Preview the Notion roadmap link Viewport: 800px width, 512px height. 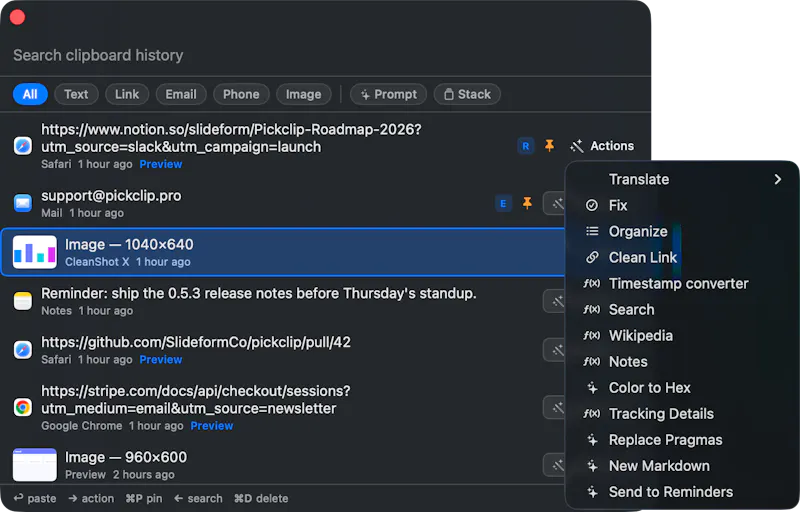161,164
